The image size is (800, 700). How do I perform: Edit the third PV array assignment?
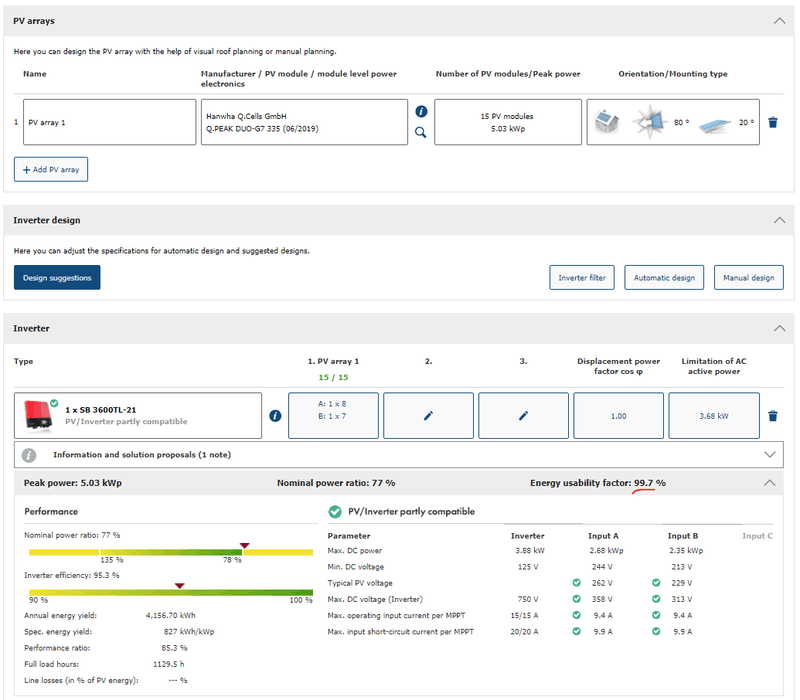(x=523, y=416)
